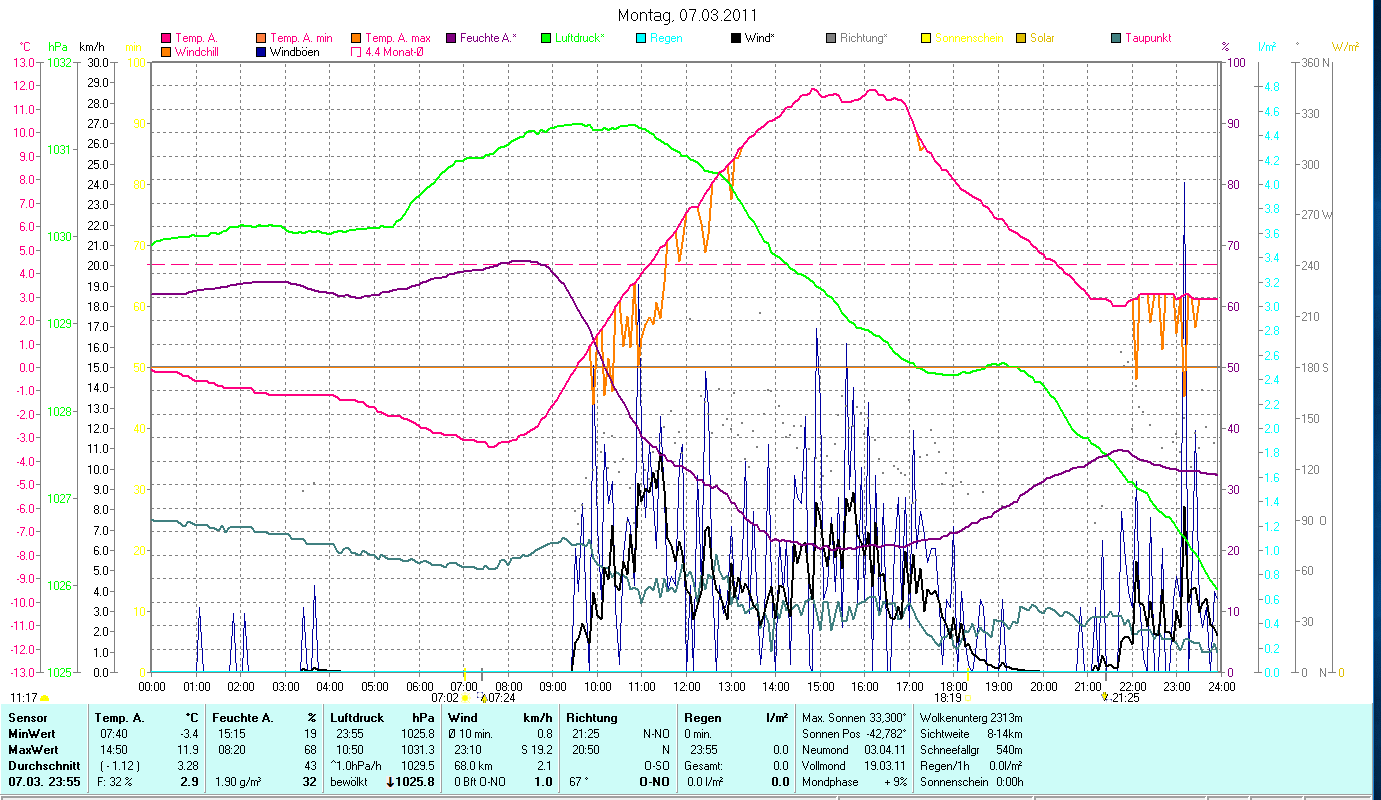Click the orange Windchill legend square
The image size is (1381, 800).
tap(166, 52)
